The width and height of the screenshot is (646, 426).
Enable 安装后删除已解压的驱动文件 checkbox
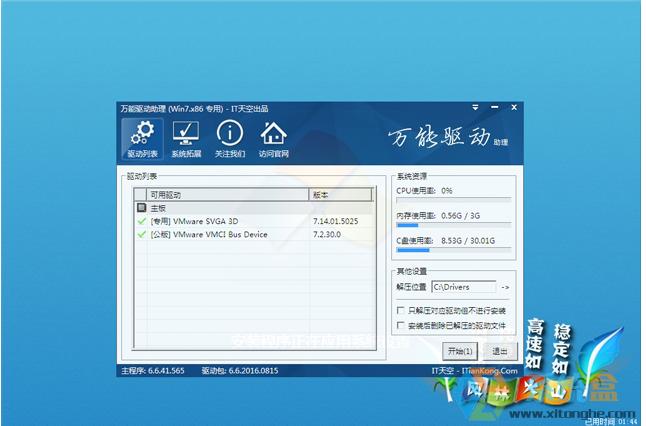(401, 326)
